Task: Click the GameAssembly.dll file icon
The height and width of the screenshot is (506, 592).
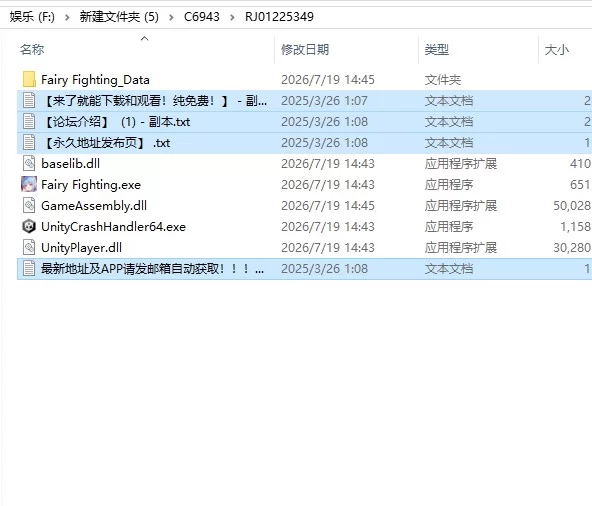Action: click(x=29, y=205)
